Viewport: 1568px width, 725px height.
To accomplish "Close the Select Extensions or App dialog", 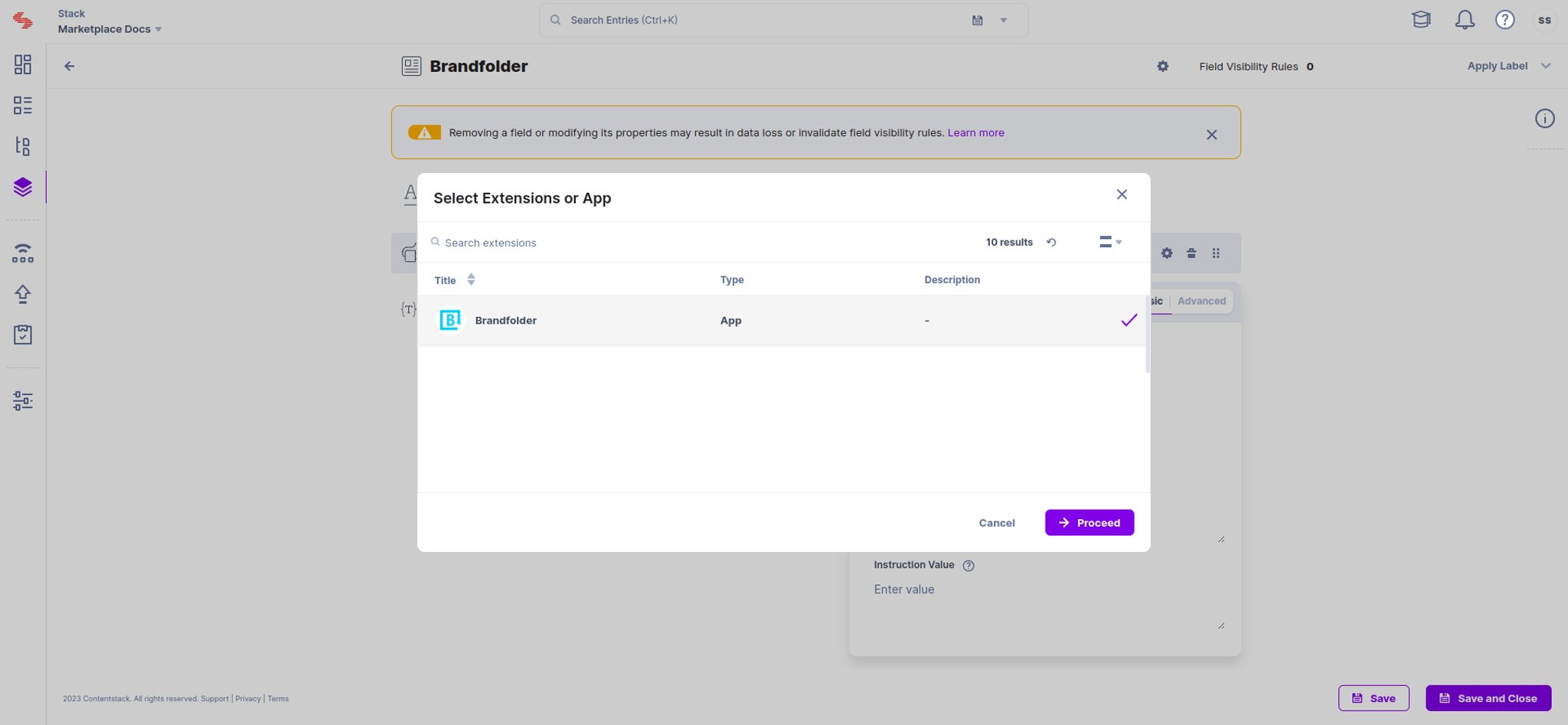I will point(1122,194).
